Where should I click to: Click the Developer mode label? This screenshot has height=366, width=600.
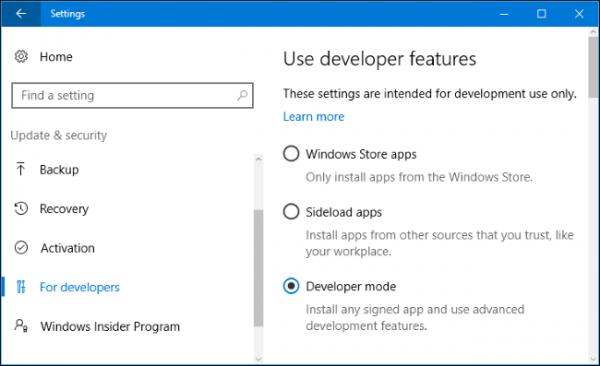coord(351,286)
